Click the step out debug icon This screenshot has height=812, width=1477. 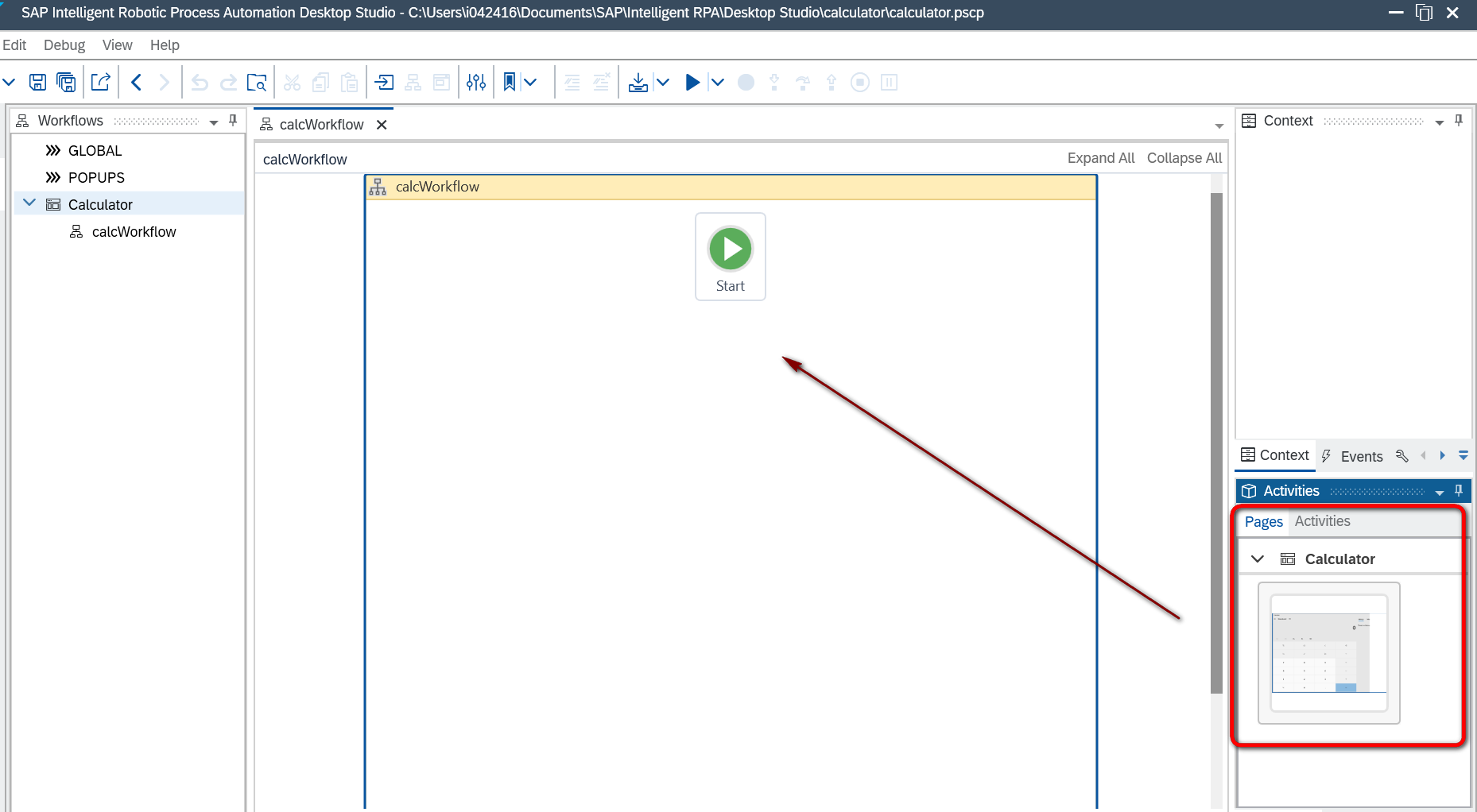coord(832,82)
